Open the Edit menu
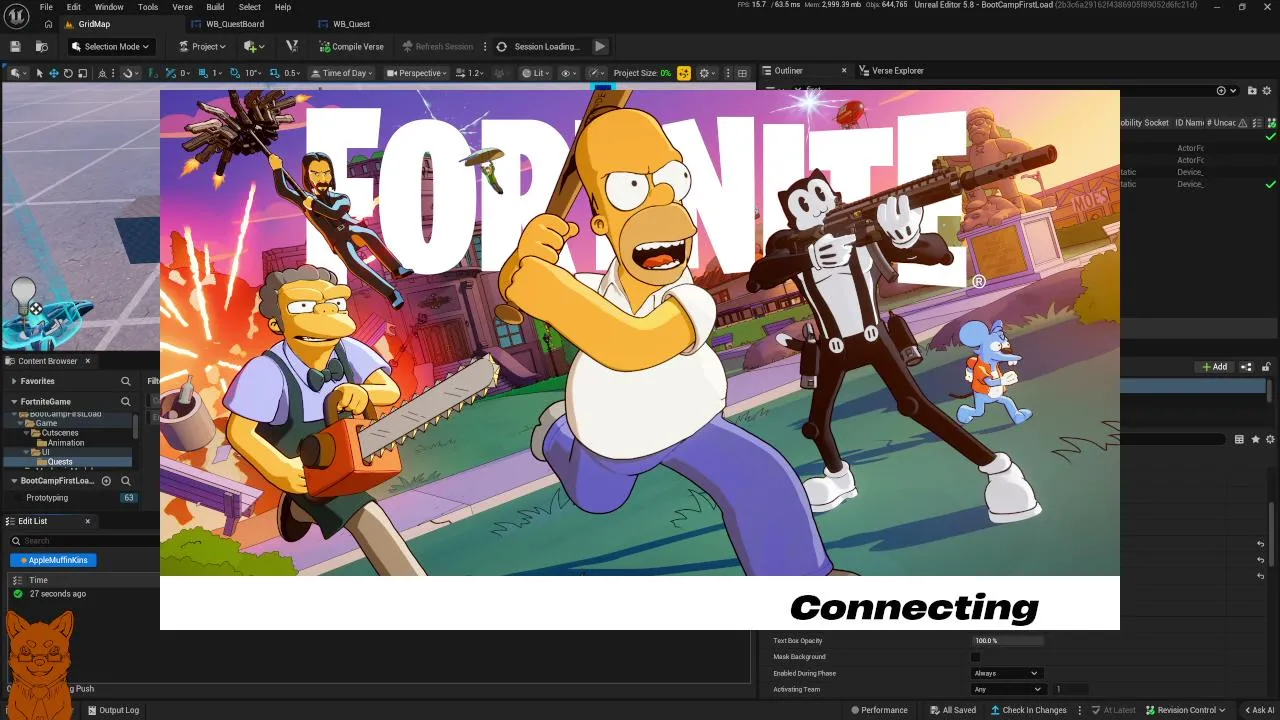This screenshot has width=1280, height=720. [x=74, y=7]
